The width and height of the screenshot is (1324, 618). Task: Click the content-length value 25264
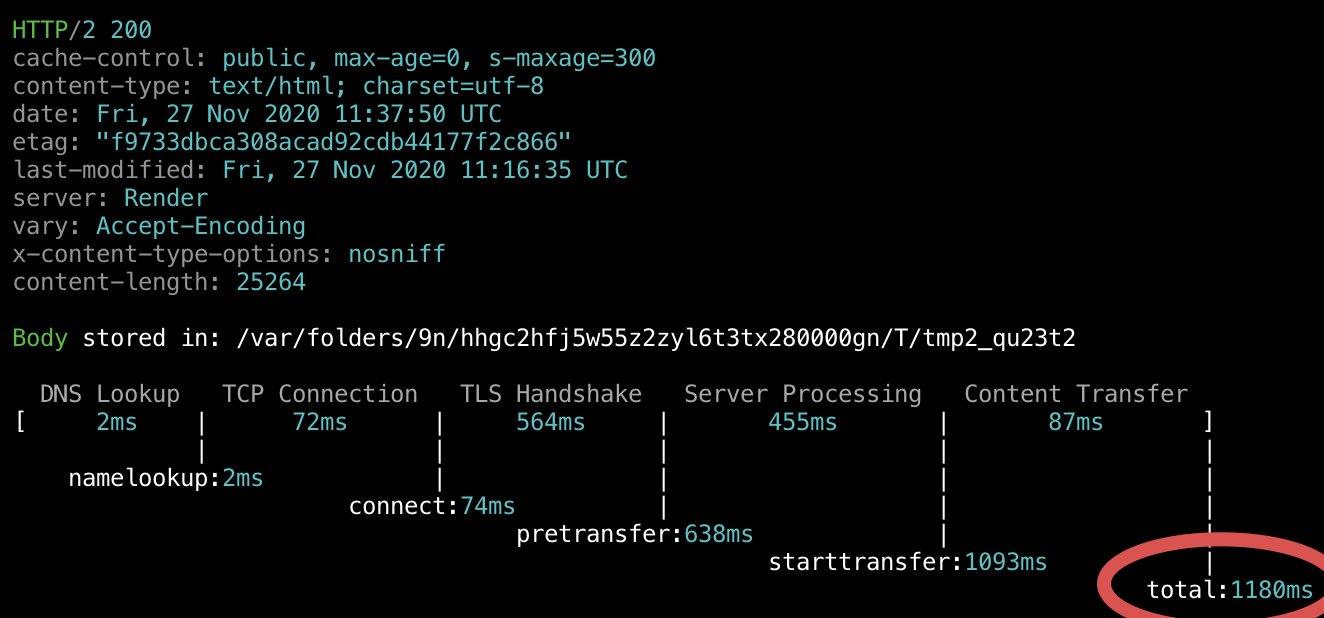point(271,282)
